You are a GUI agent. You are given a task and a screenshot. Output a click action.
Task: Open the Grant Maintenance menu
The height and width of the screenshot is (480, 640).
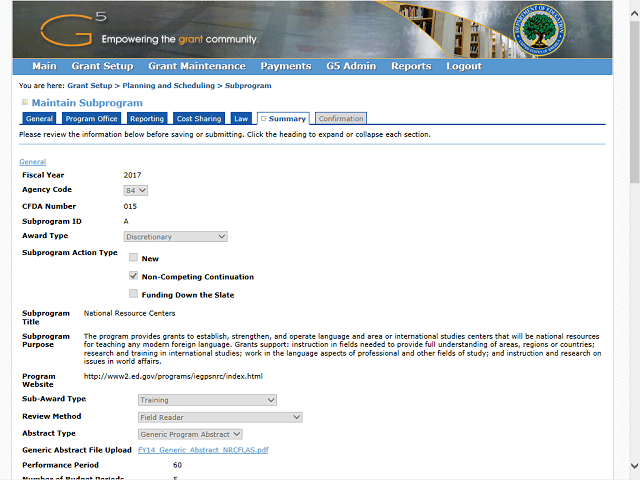[197, 66]
